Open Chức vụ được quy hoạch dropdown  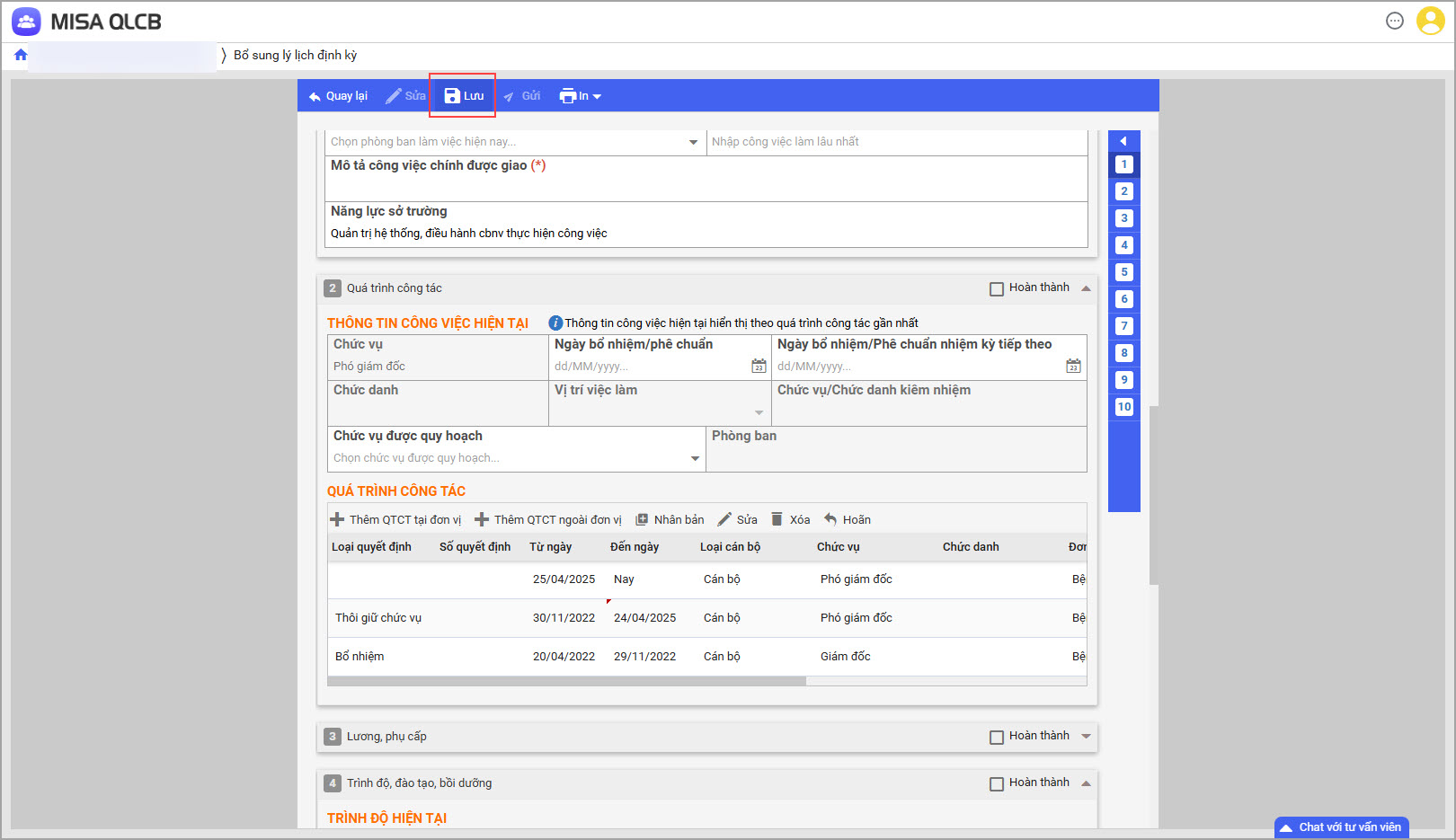coord(695,458)
